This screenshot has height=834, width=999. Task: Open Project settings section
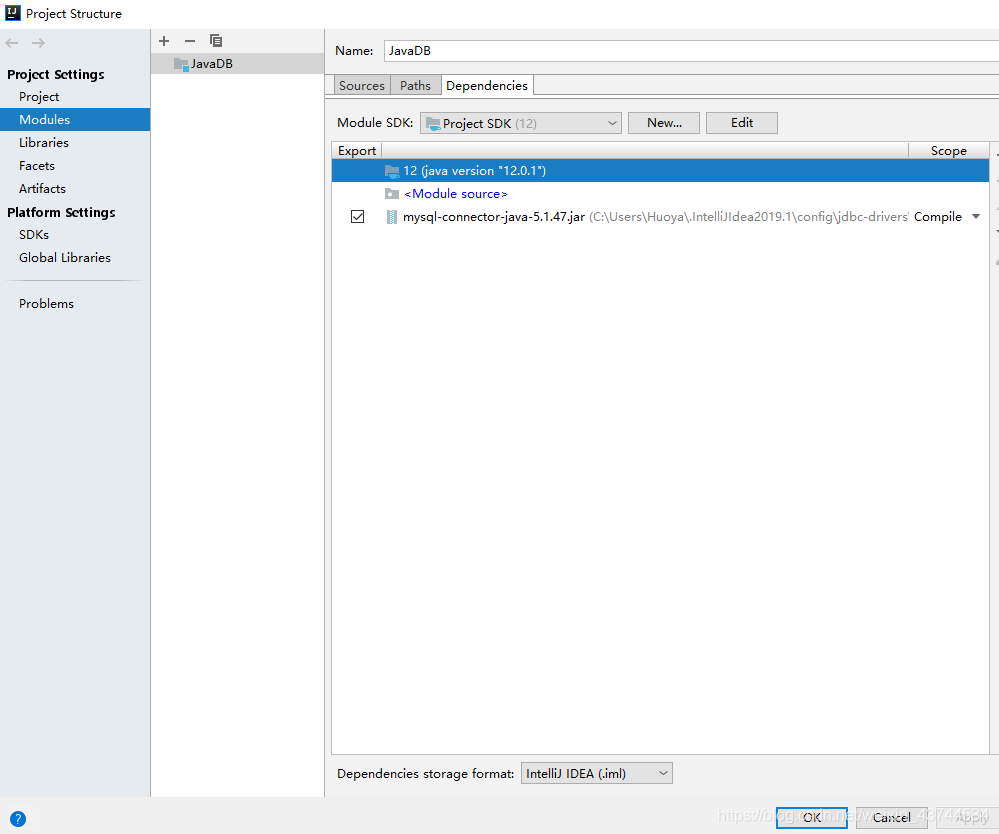(39, 97)
